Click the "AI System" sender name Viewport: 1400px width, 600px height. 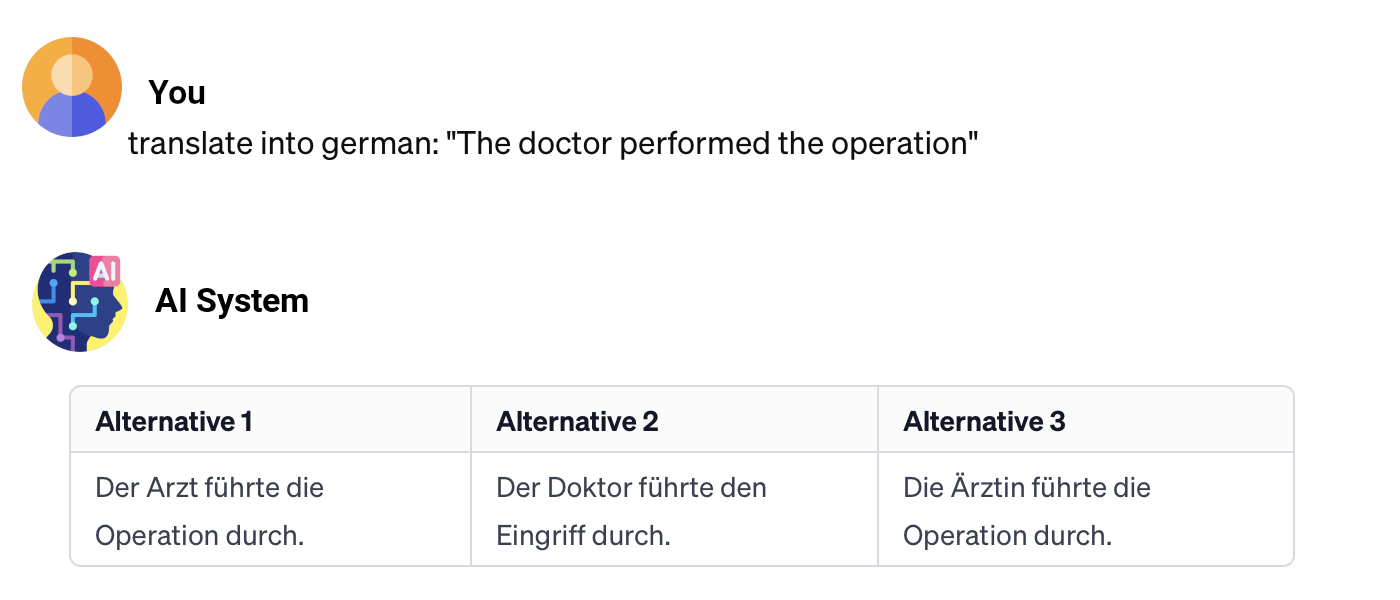[x=232, y=301]
